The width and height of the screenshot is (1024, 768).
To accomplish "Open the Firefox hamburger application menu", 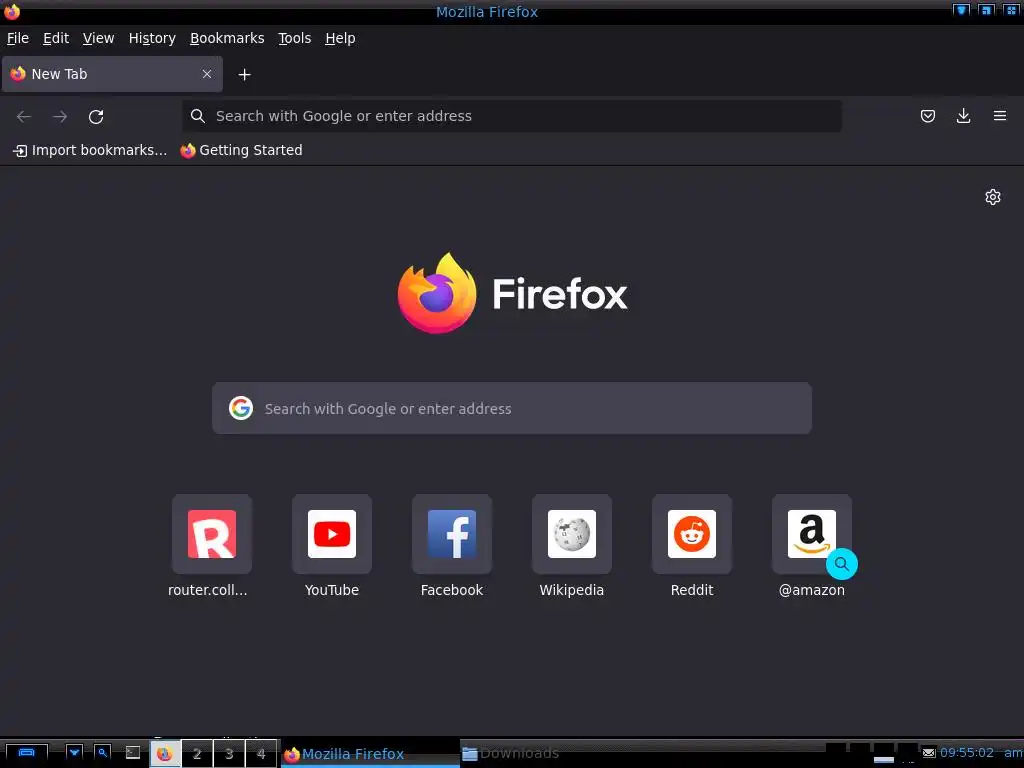I will click(x=999, y=116).
